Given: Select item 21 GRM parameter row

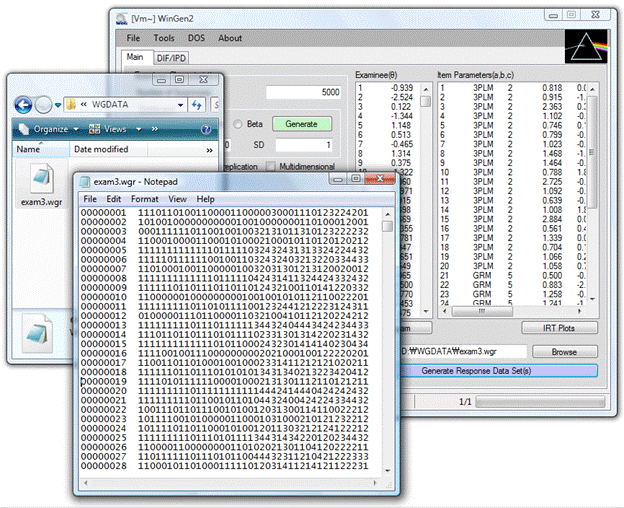Looking at the screenshot, I should (513, 275).
